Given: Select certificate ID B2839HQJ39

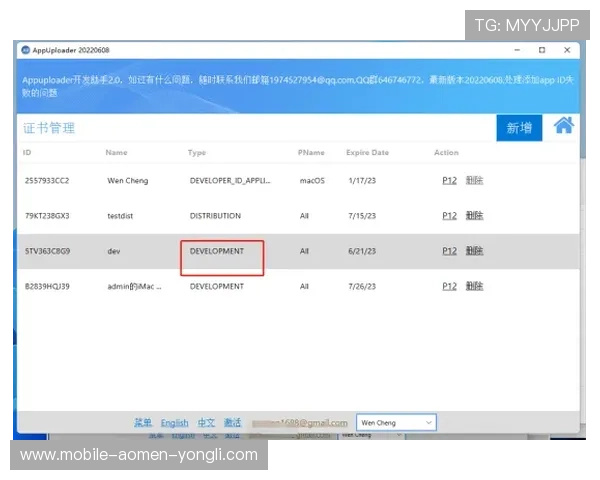Looking at the screenshot, I should pos(47,286).
